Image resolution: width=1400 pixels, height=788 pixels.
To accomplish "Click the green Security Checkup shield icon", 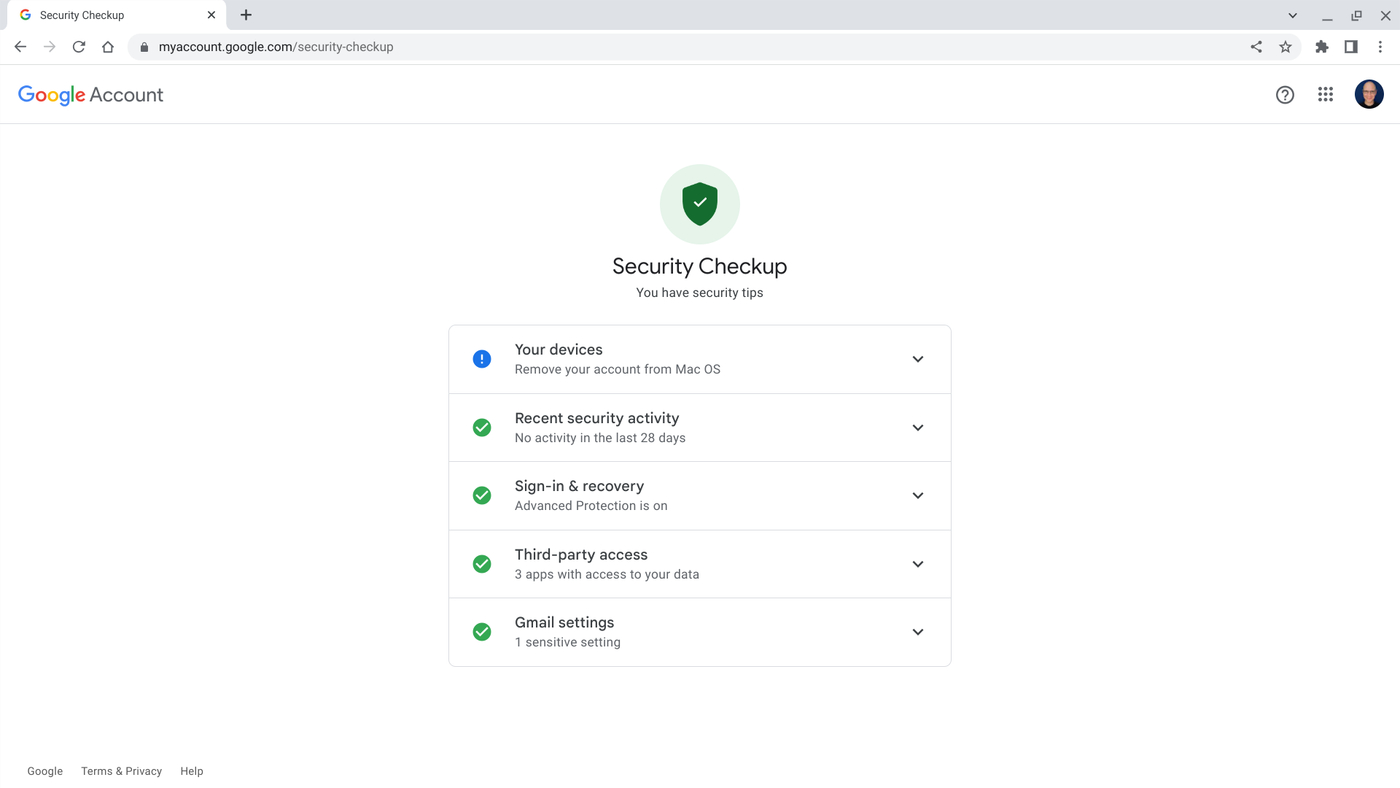I will tap(699, 203).
